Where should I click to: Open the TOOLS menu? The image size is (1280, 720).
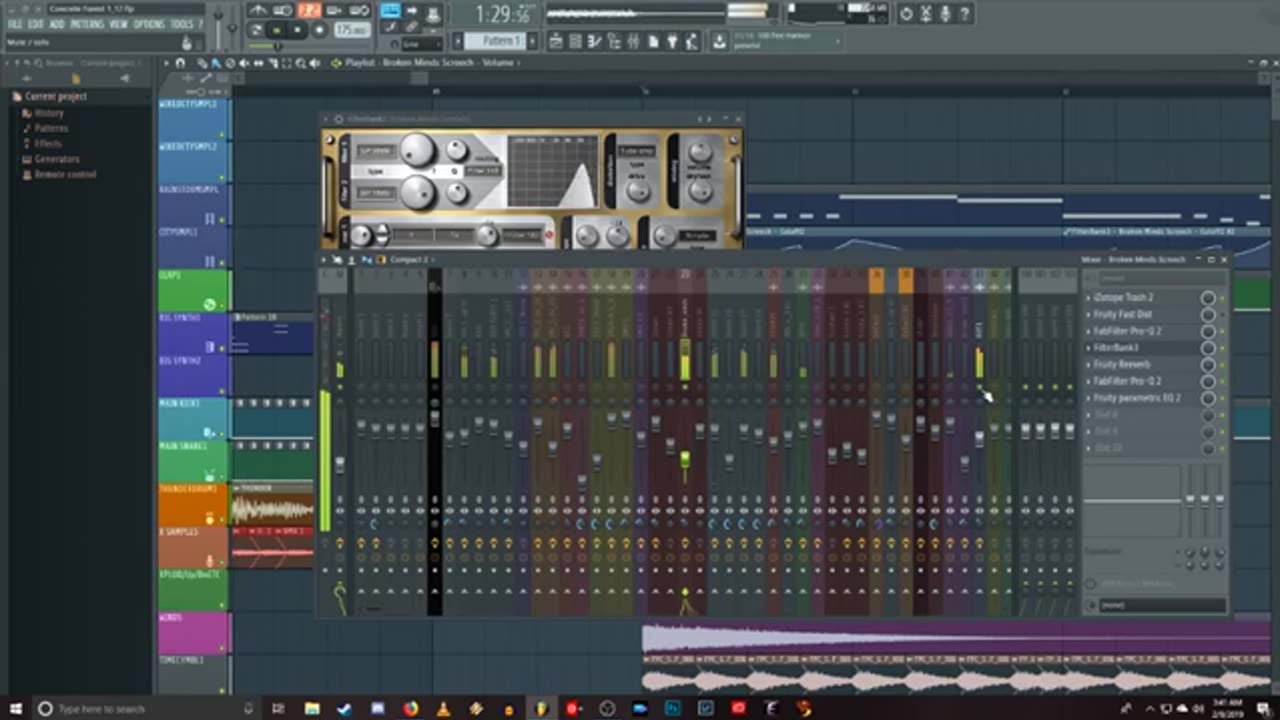pyautogui.click(x=181, y=24)
